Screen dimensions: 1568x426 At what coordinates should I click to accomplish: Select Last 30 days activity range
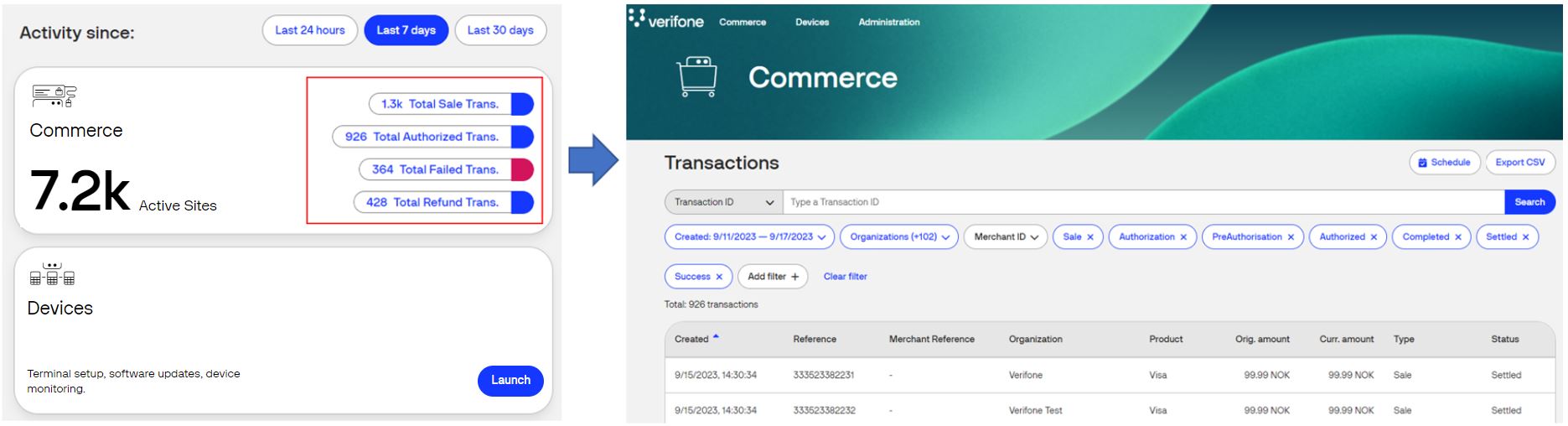coord(500,30)
